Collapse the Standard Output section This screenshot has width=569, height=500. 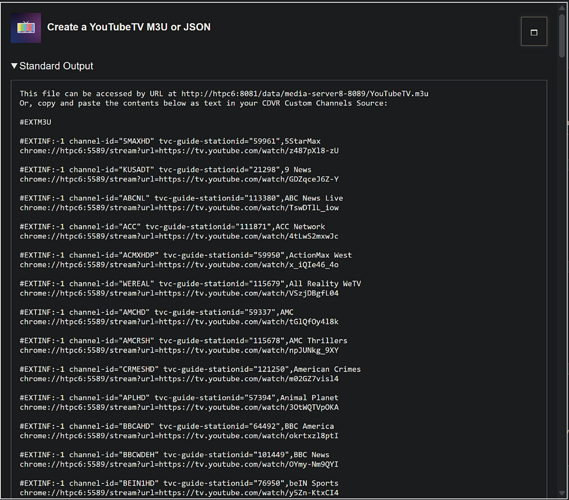[52, 66]
